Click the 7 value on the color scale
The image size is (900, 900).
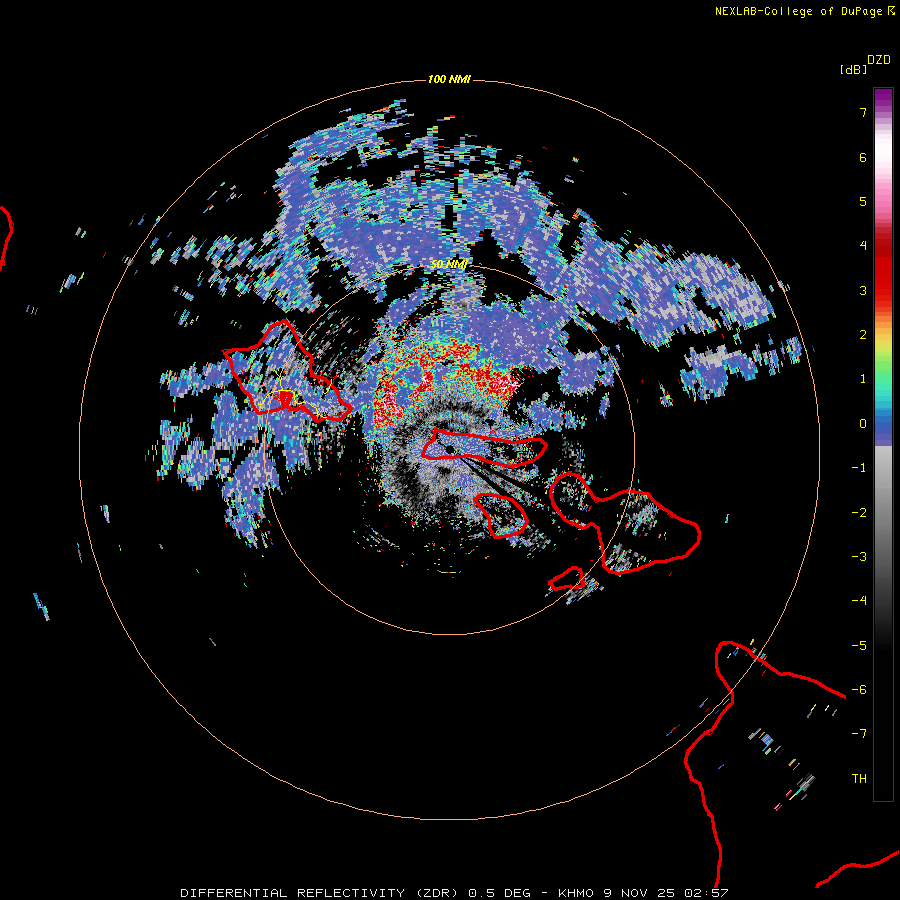pos(863,112)
